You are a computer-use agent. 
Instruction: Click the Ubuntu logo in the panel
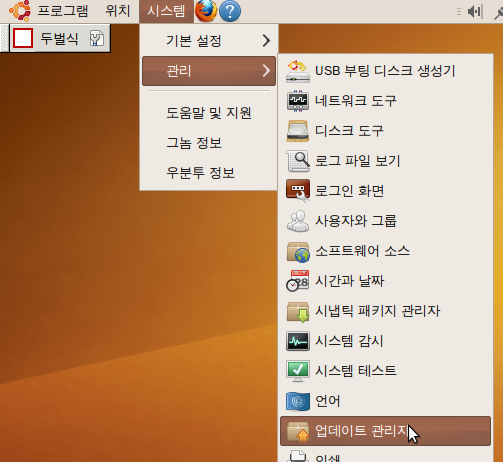pyautogui.click(x=20, y=11)
